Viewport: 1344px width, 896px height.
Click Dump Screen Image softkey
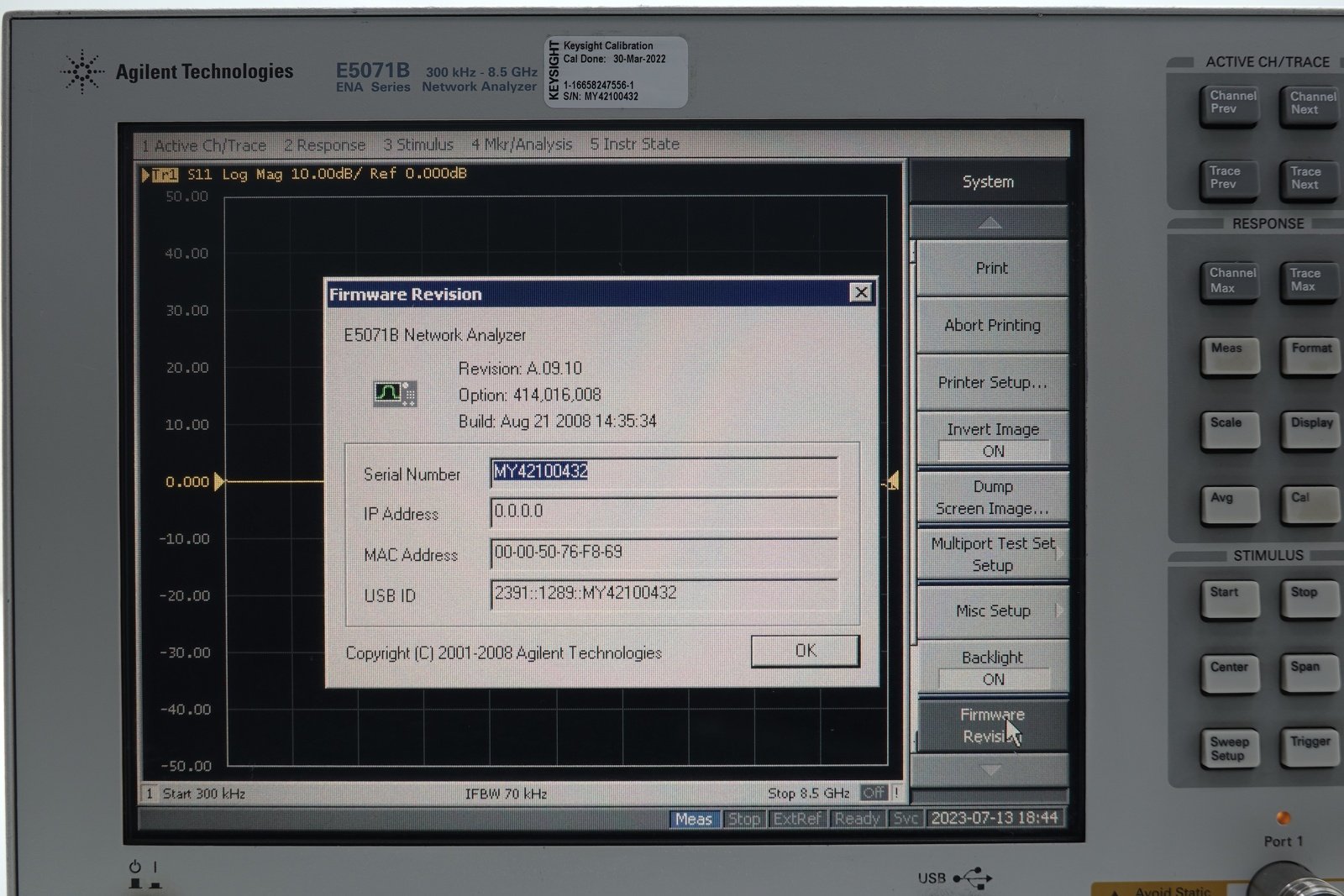(993, 497)
